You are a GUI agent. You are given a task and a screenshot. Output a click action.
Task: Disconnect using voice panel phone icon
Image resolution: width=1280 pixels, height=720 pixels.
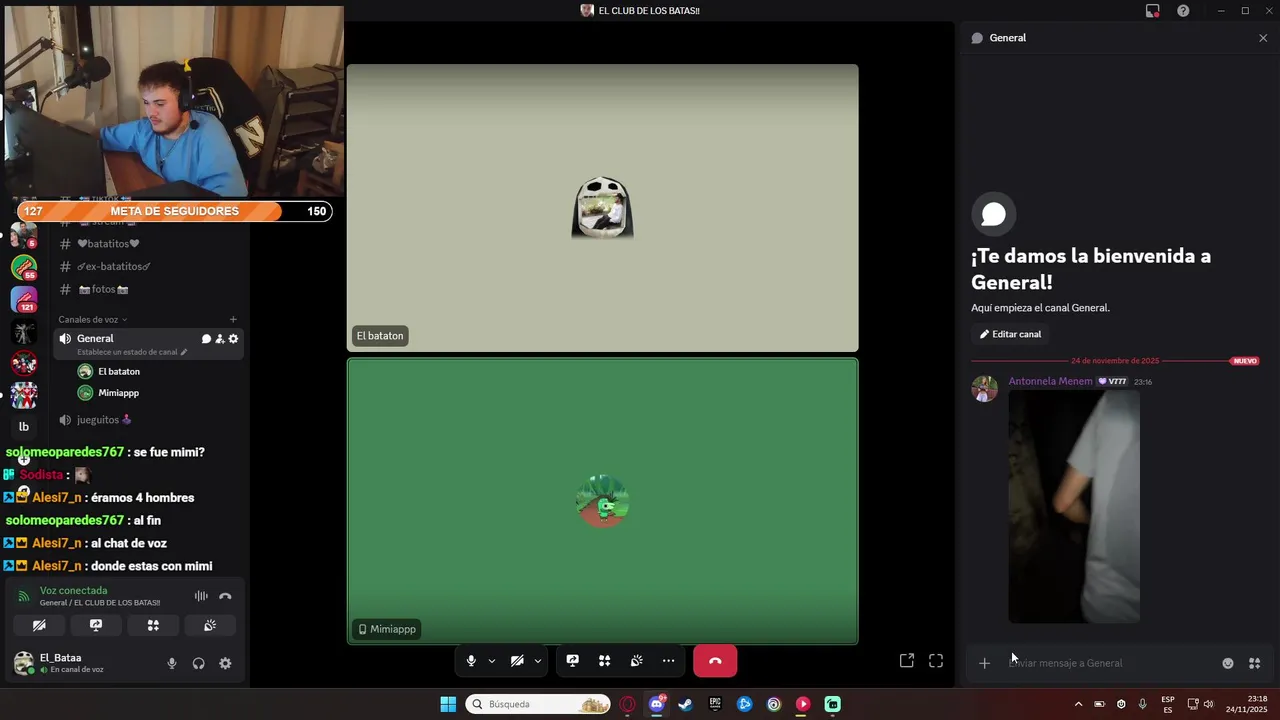(225, 596)
